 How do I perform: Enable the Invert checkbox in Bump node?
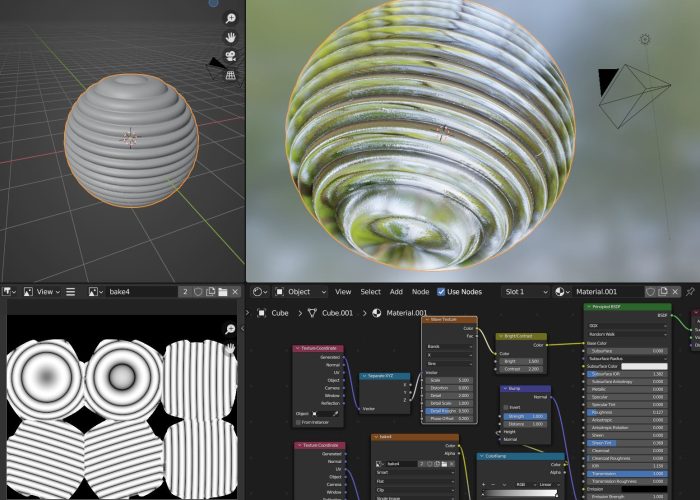pos(508,407)
